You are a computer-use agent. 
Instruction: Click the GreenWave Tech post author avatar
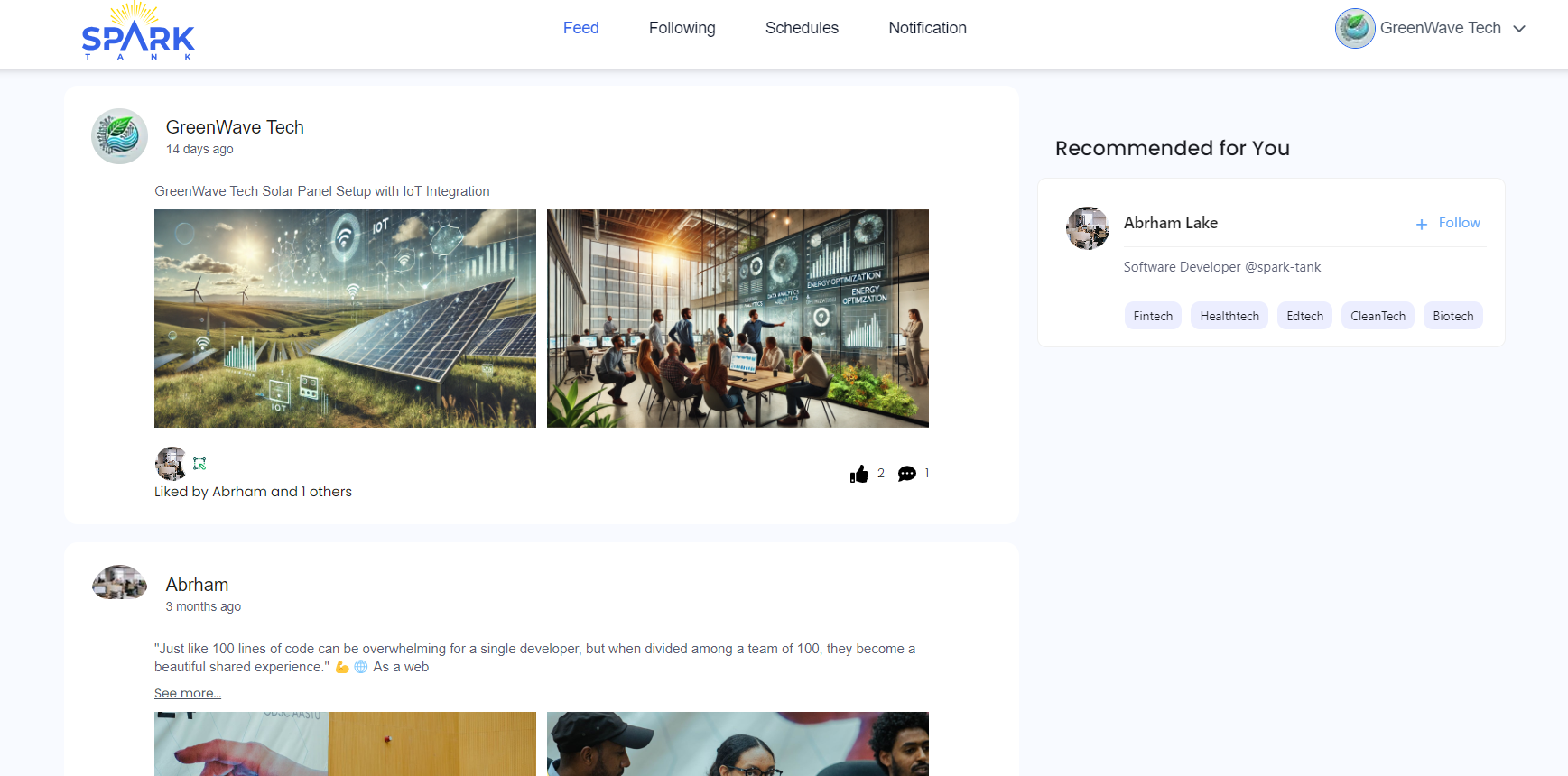119,136
